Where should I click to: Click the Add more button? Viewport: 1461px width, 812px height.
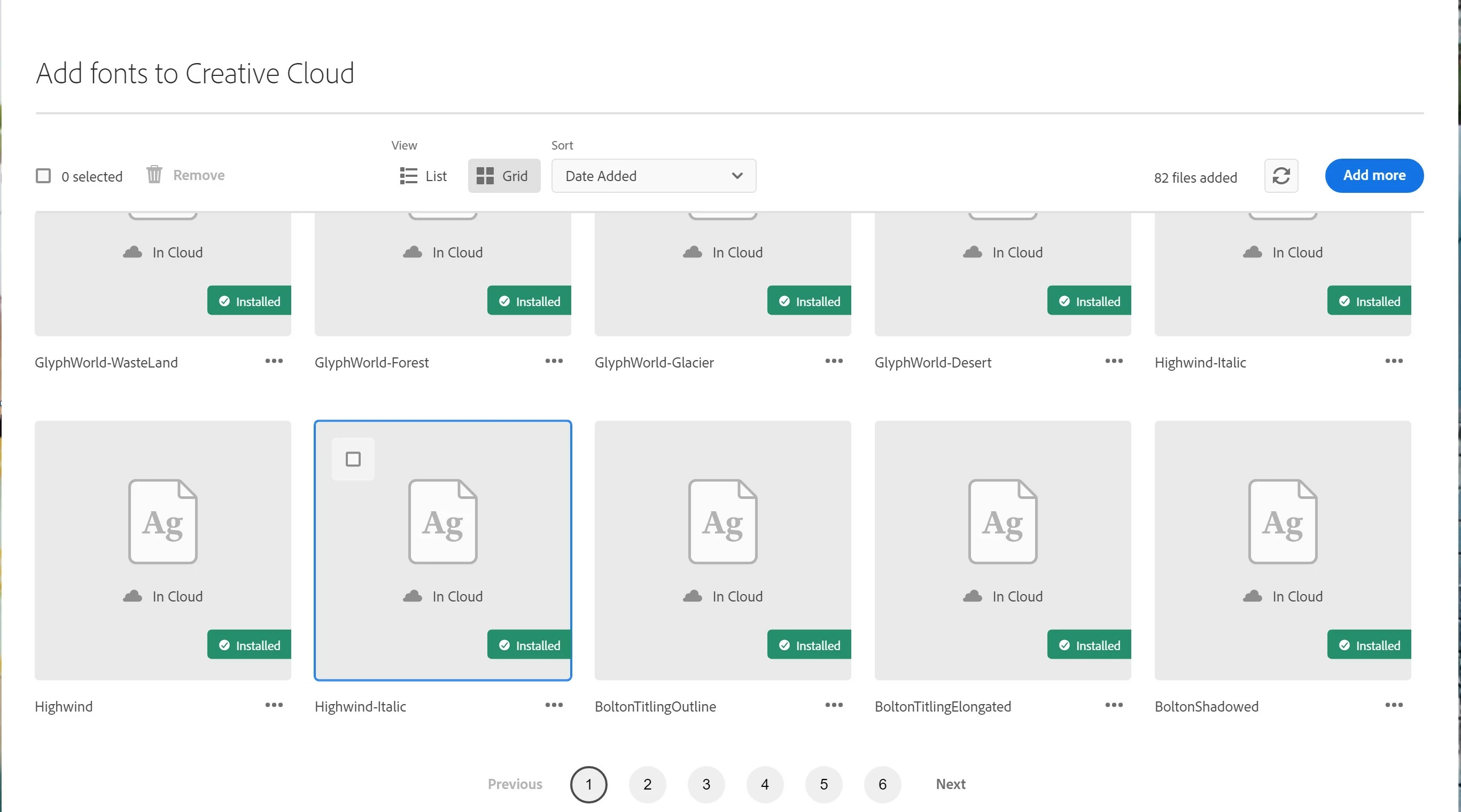pos(1374,175)
